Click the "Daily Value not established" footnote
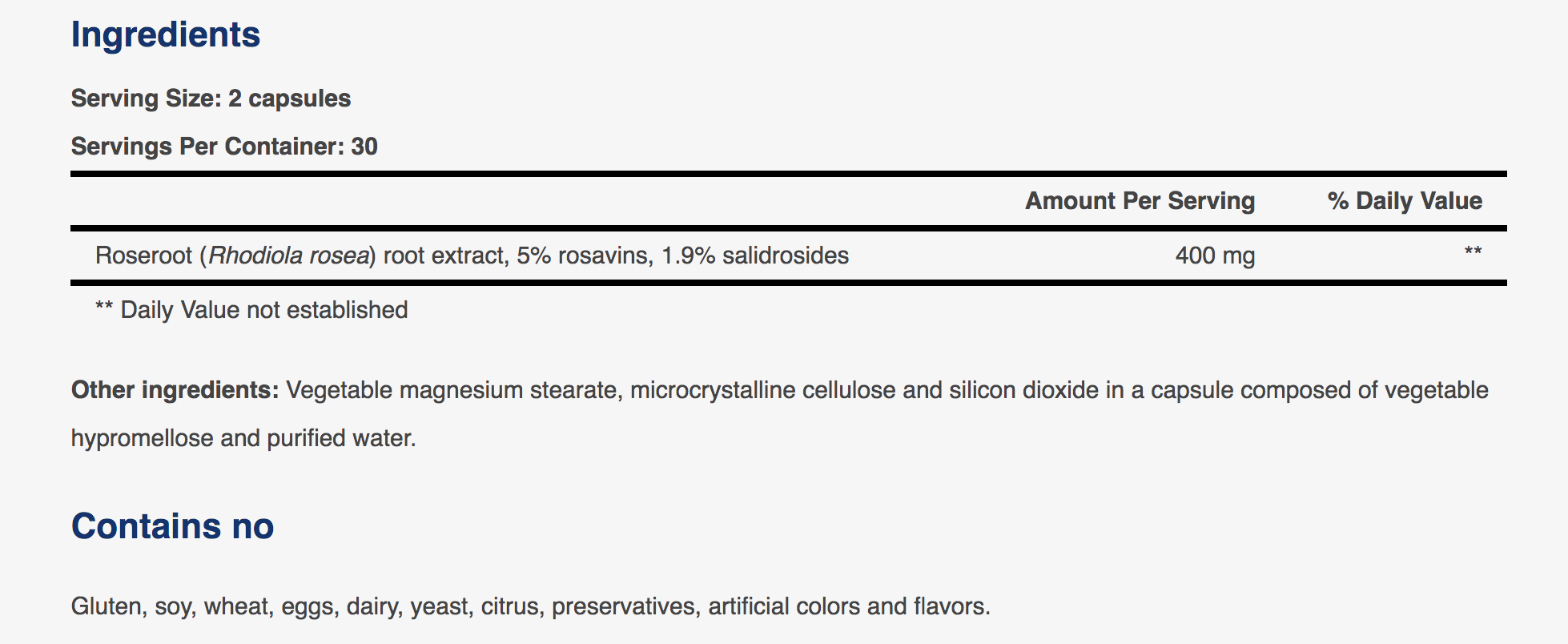 (263, 310)
